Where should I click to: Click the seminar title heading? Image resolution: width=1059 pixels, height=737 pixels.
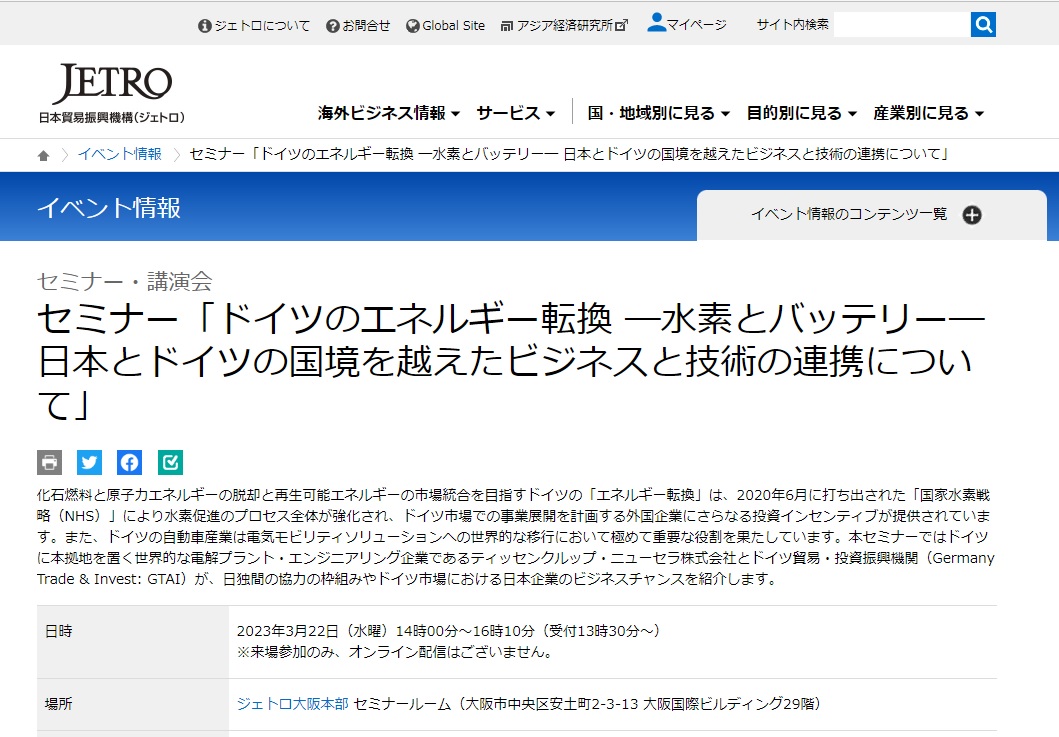(511, 361)
